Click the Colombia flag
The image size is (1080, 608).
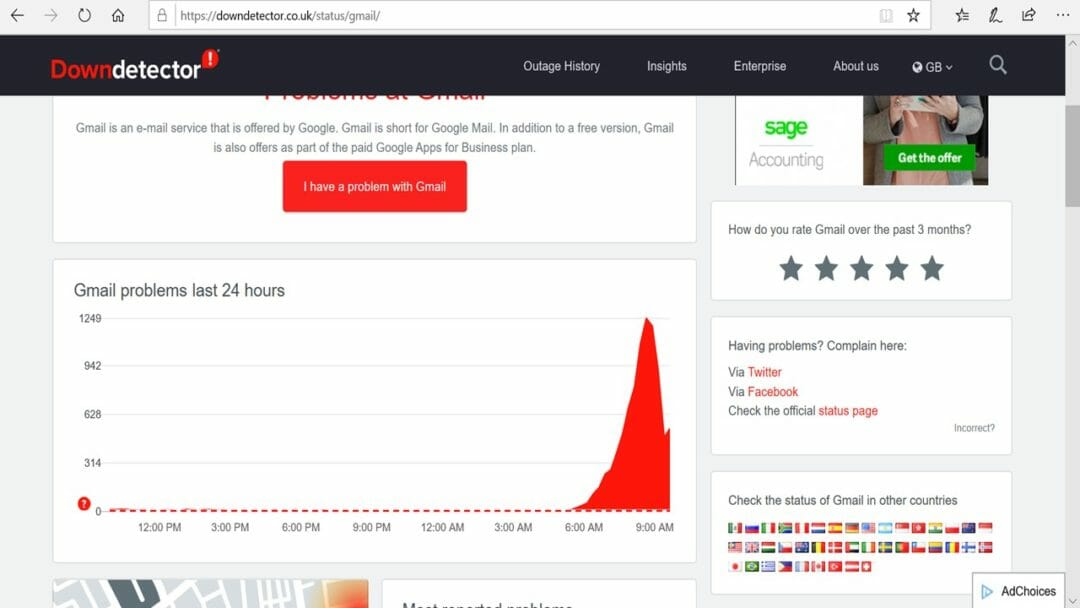(935, 547)
